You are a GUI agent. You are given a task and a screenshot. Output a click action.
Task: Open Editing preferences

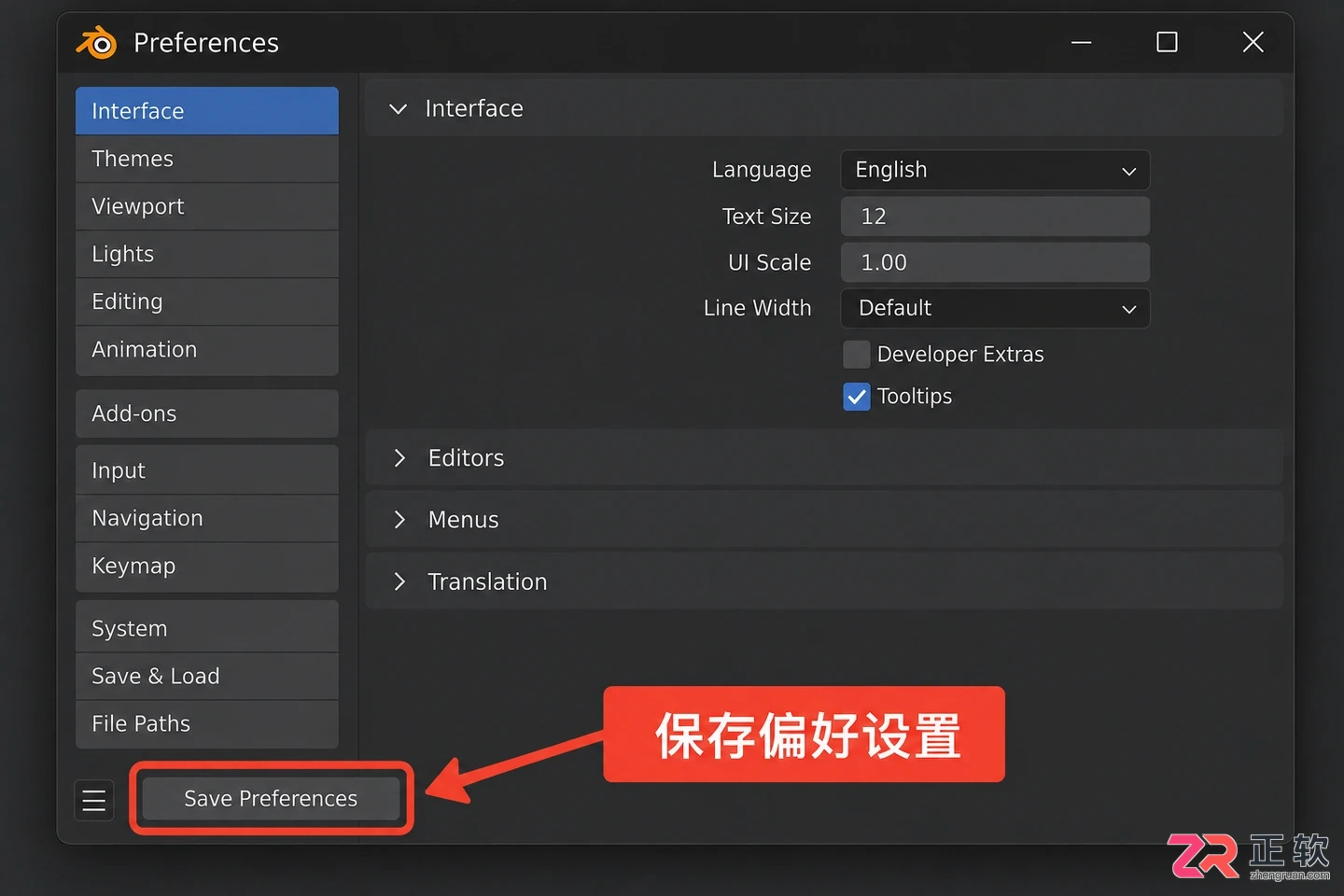[207, 301]
